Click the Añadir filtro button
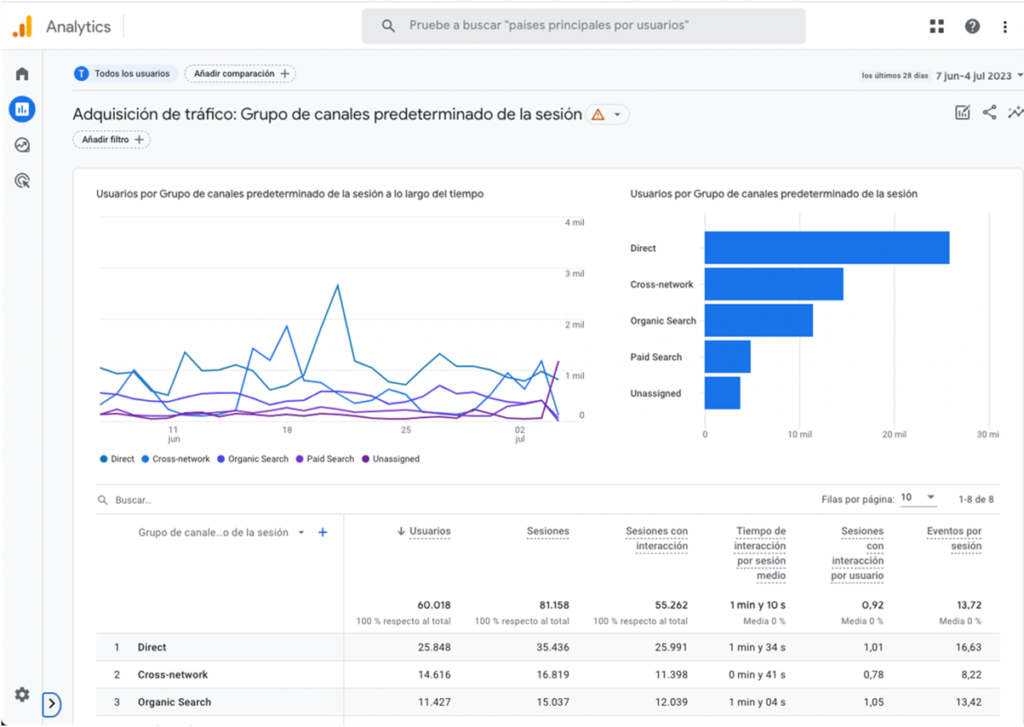This screenshot has width=1024, height=727. [x=111, y=140]
